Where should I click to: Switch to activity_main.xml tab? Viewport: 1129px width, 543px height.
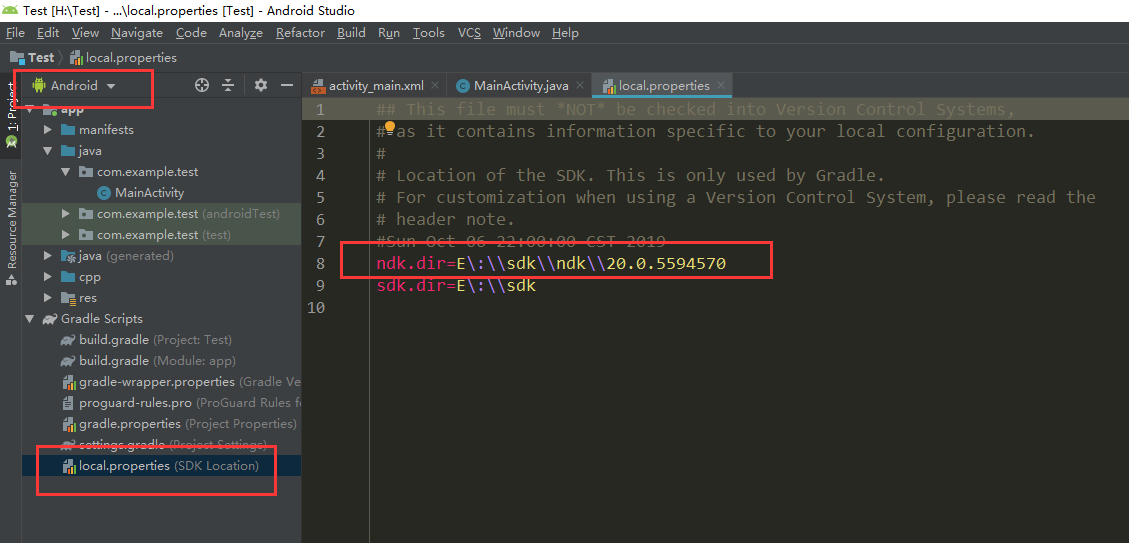[x=376, y=86]
